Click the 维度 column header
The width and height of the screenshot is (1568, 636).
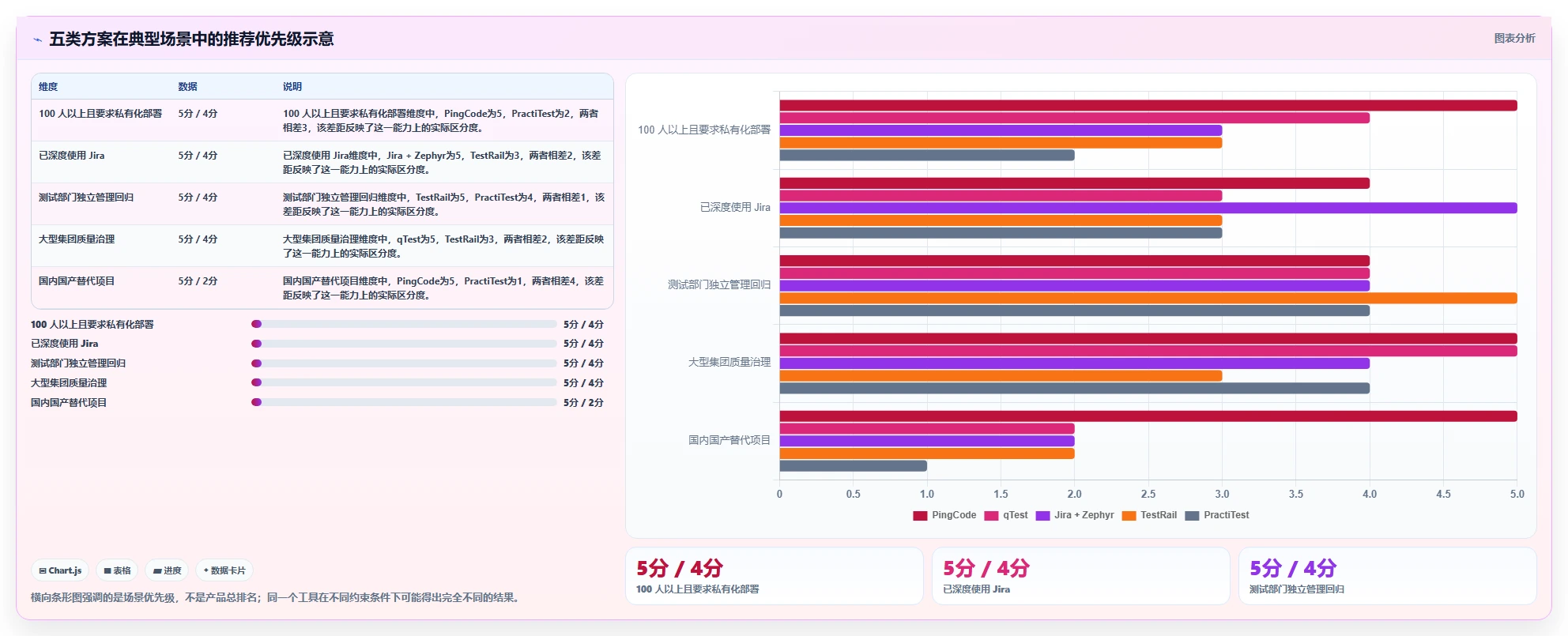point(48,87)
